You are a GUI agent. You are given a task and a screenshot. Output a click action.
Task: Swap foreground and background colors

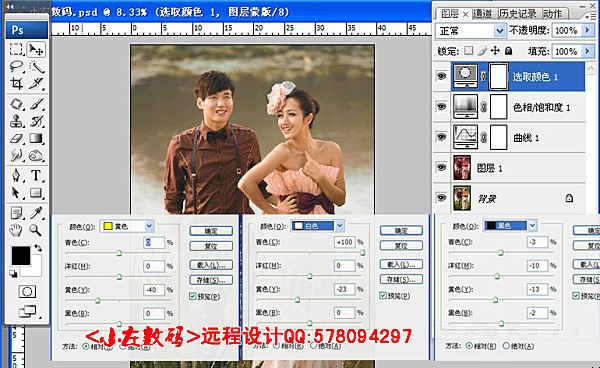[38, 248]
